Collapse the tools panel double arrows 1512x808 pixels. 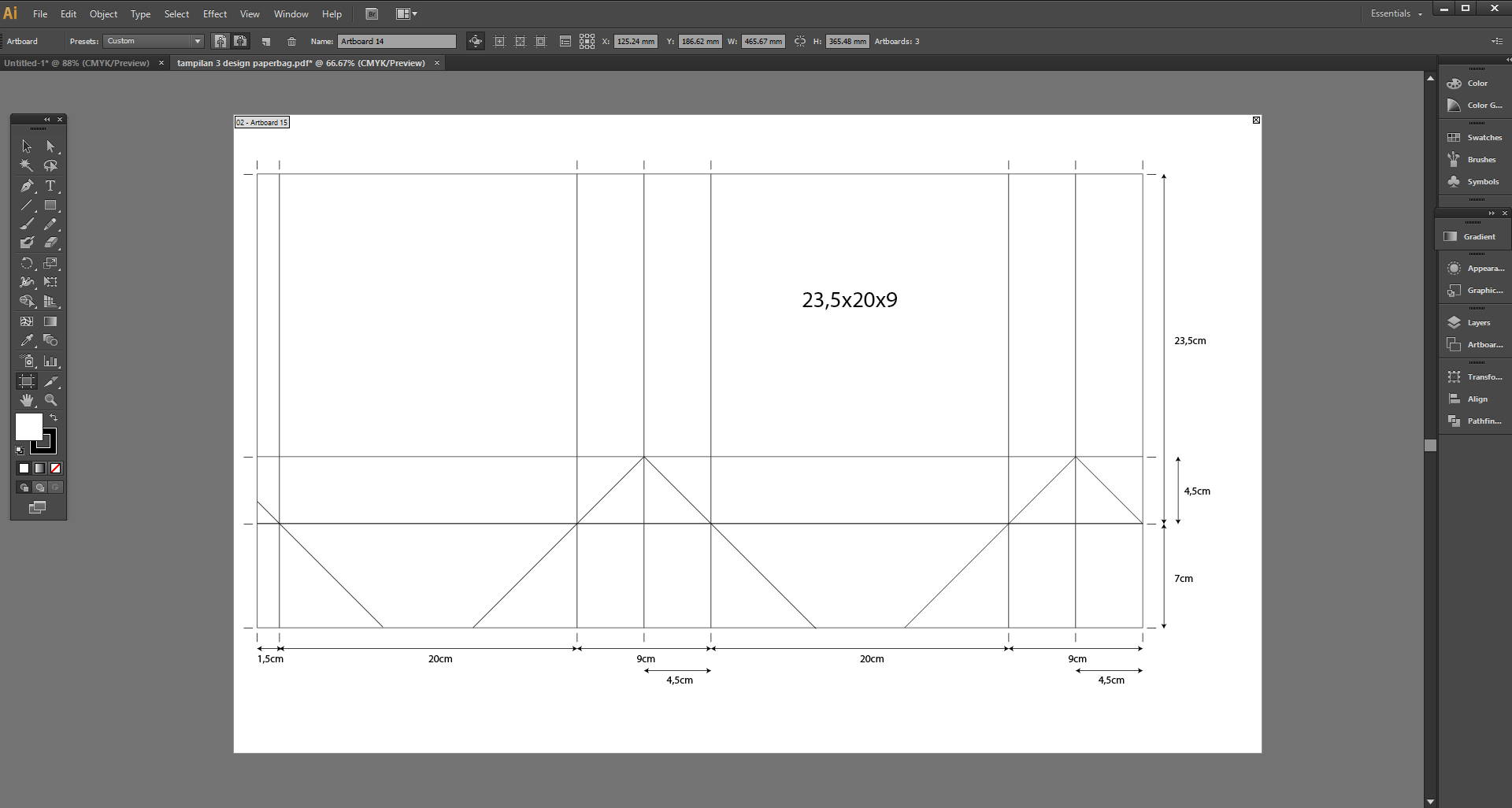click(x=46, y=119)
